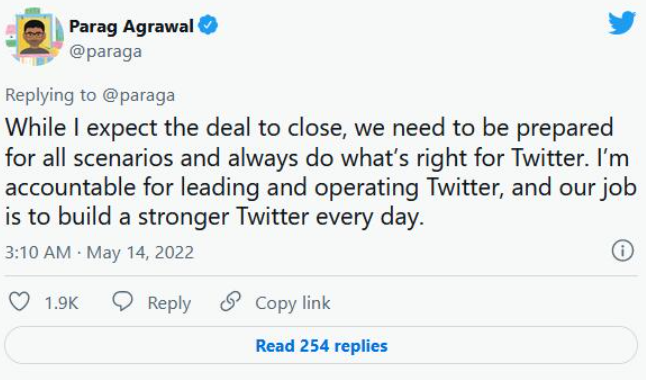Open the tweet info circle icon
646x380 pixels.
(622, 251)
